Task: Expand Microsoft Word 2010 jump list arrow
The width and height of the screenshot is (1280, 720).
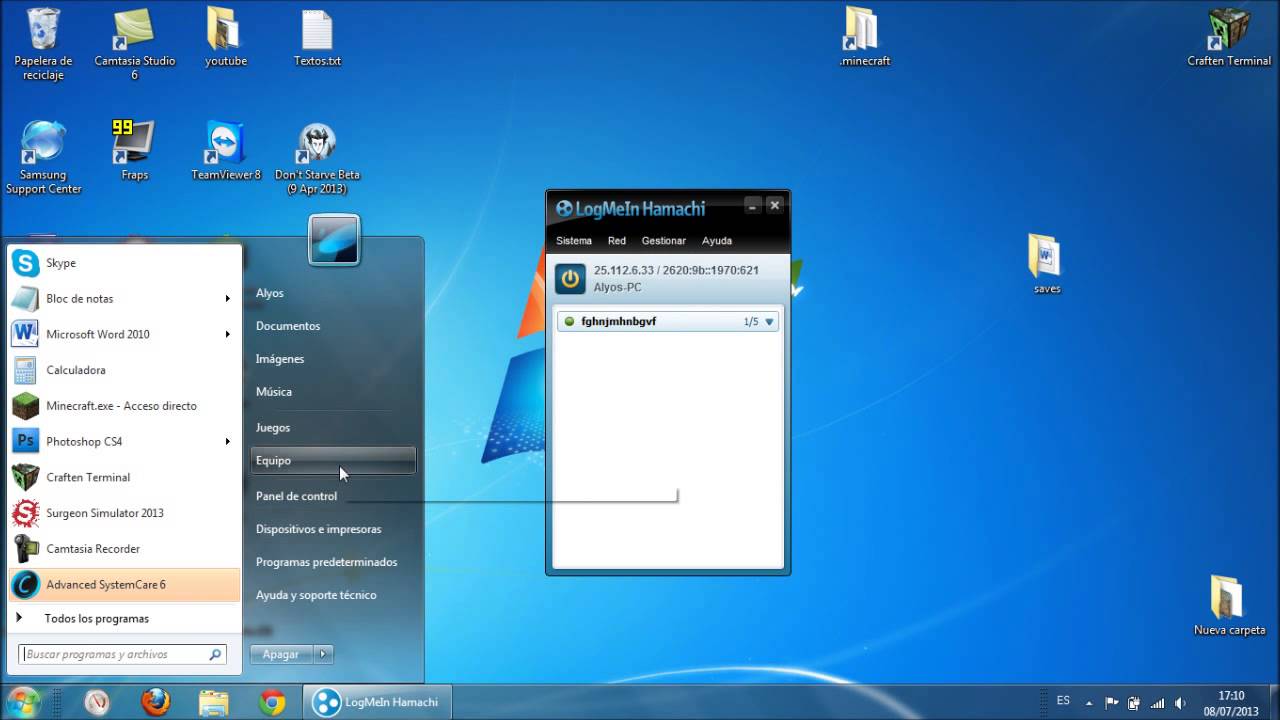Action: point(228,335)
